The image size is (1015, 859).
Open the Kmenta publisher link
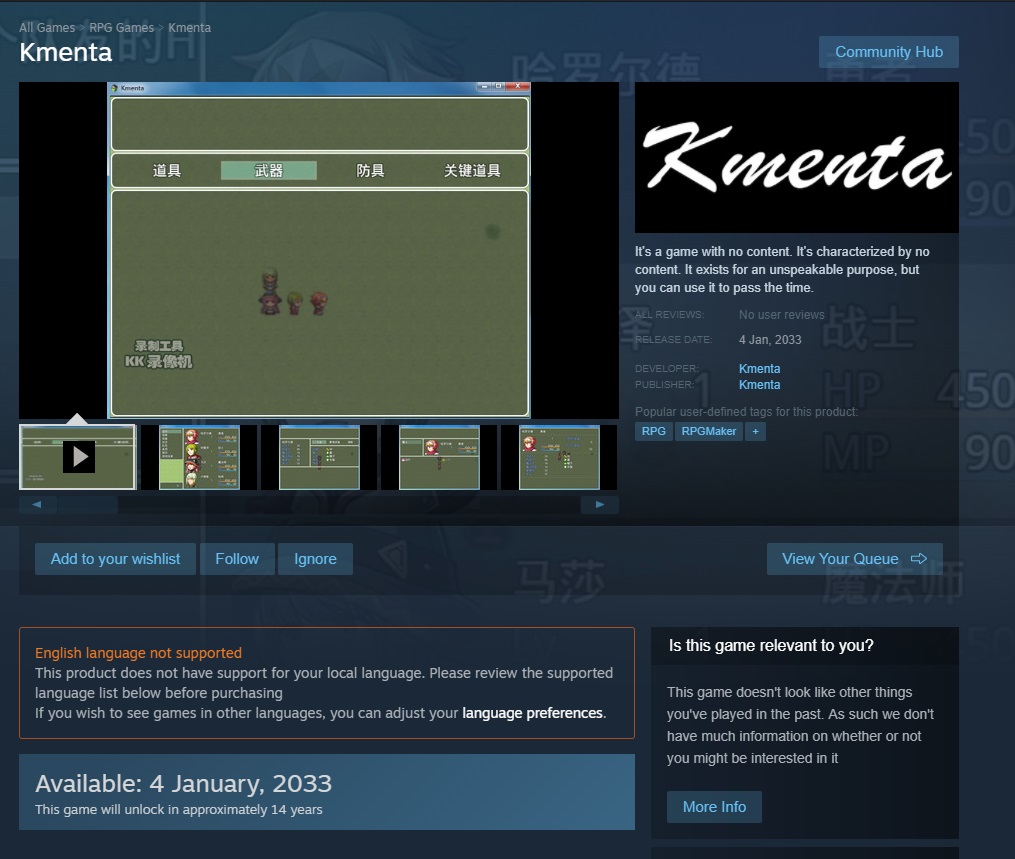[x=759, y=385]
